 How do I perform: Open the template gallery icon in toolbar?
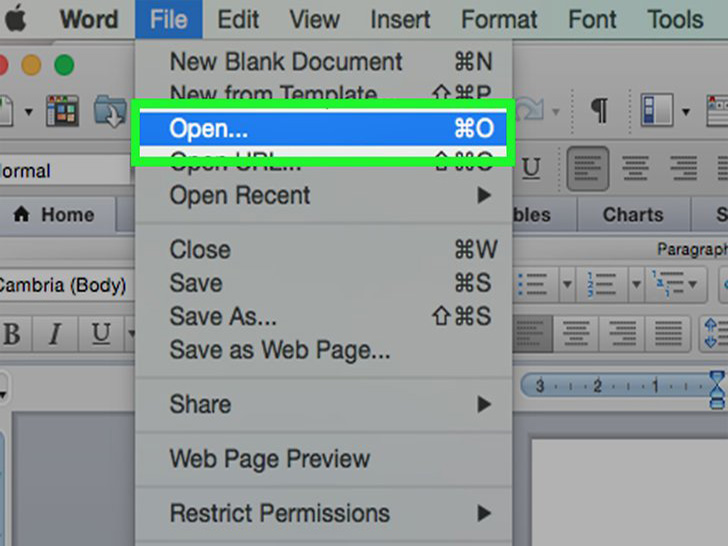coord(62,111)
